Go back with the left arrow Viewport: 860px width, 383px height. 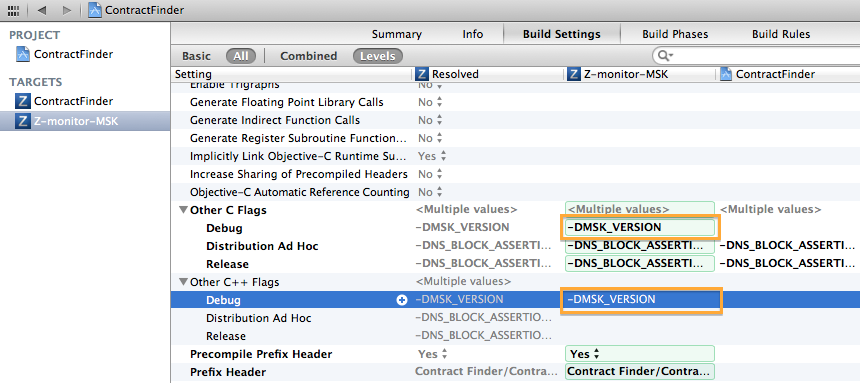42,10
